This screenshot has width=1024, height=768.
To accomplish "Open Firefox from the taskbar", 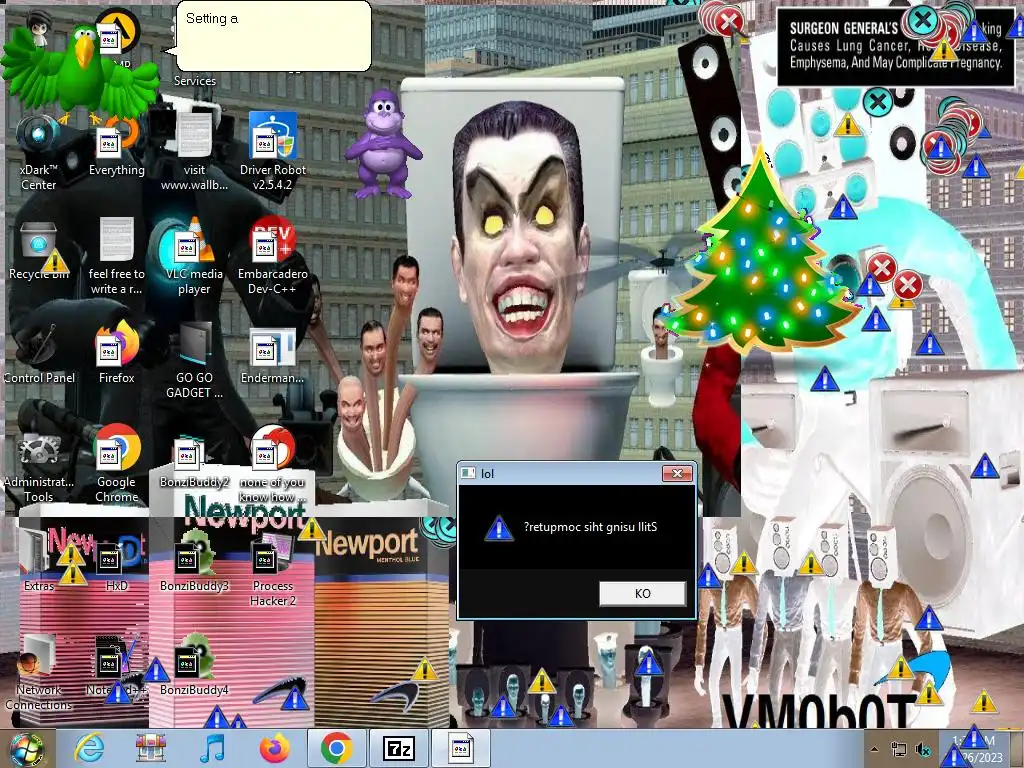I will (274, 748).
